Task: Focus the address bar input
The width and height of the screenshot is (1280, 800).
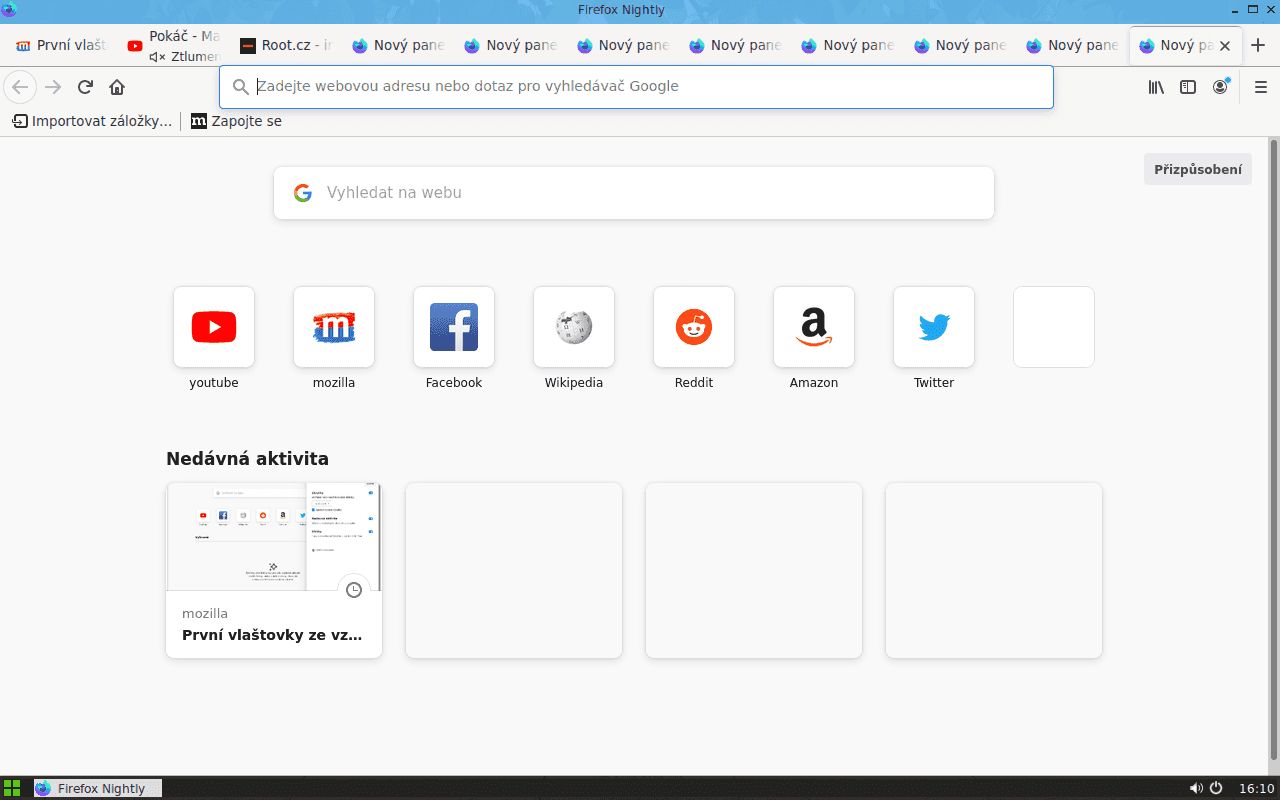Action: 636,87
